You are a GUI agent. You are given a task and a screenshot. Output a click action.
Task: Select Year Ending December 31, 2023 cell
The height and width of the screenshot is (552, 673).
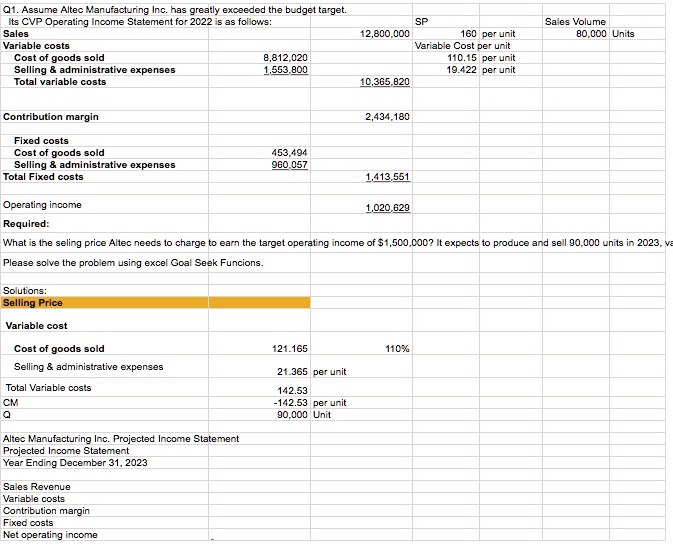(x=105, y=463)
